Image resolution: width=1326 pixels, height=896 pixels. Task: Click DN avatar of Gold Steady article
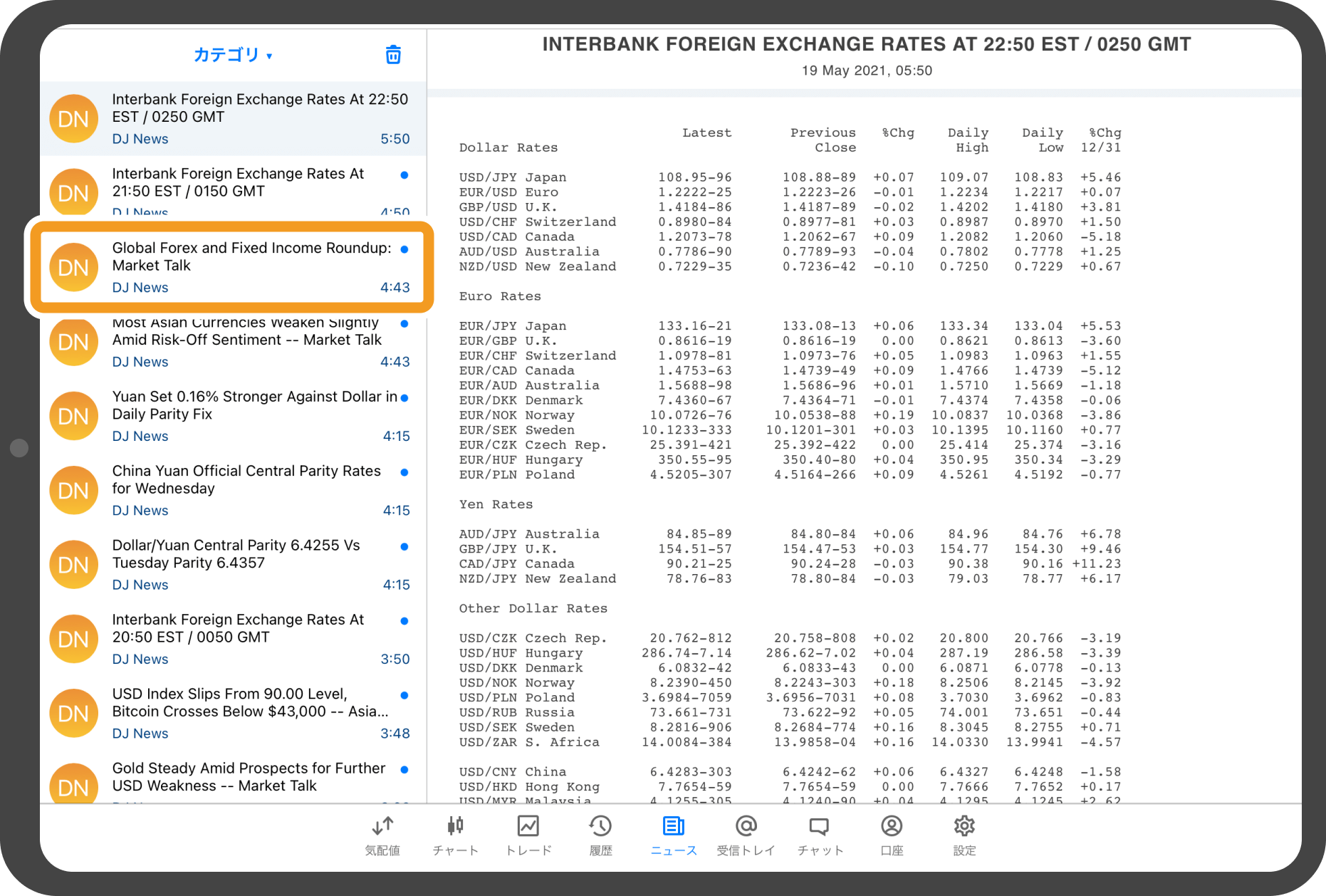point(73,783)
